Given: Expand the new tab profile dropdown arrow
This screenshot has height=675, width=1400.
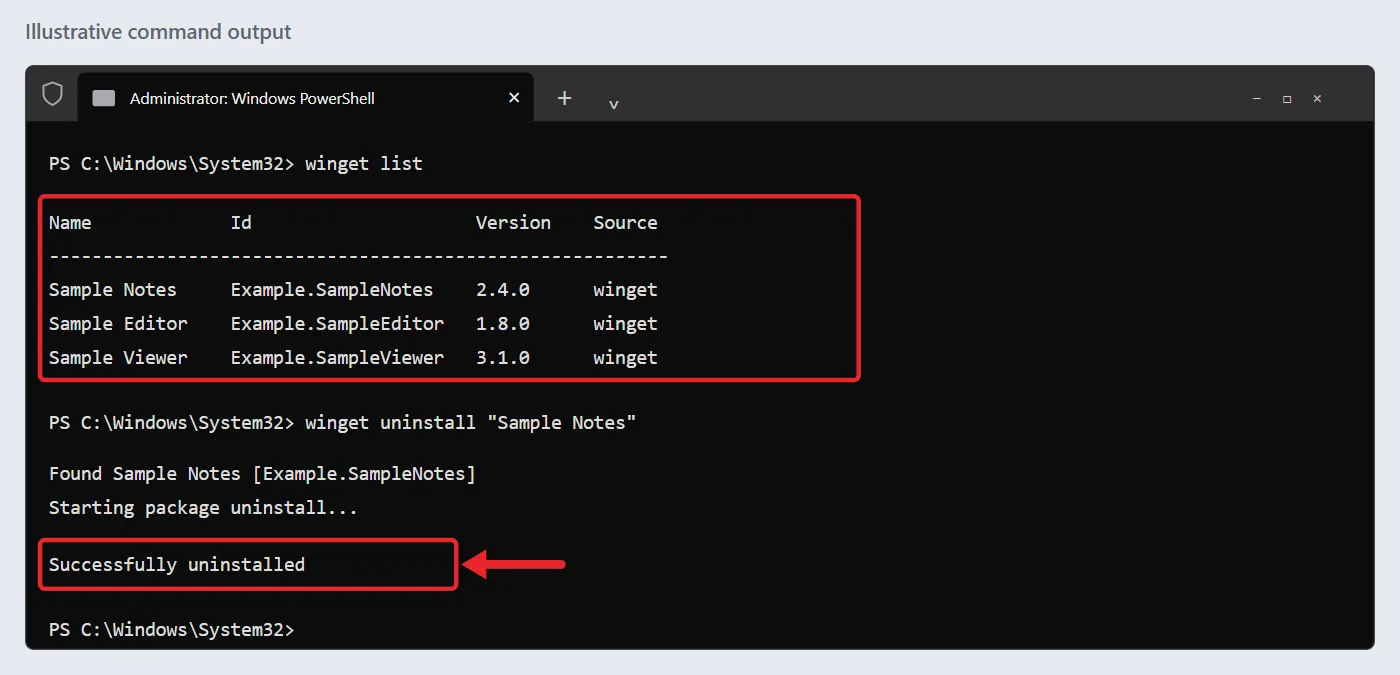Looking at the screenshot, I should 613,104.
